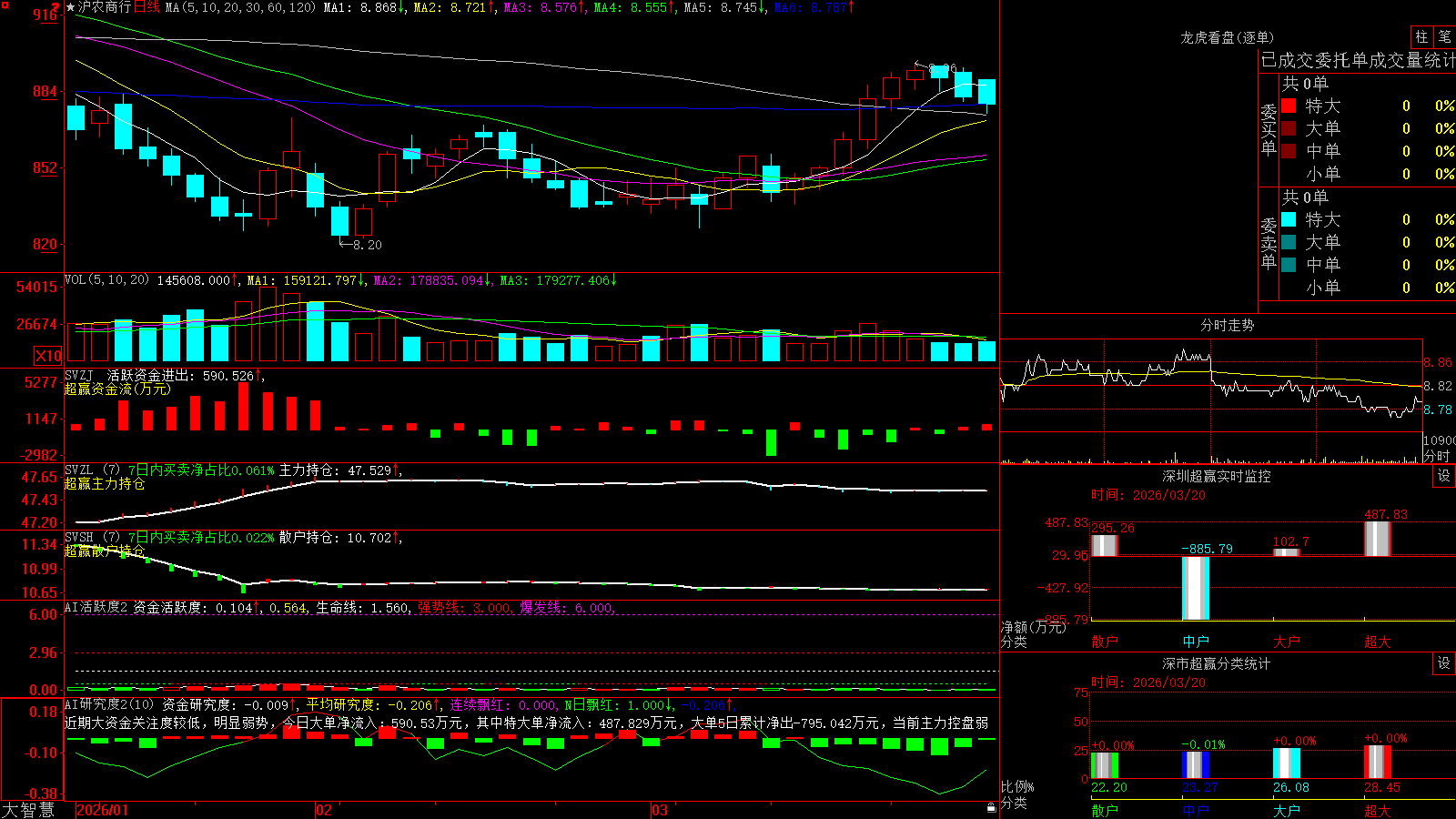
Task: Click the 时间: 2026/03/20 in 深圳超赢实时监控
Action: point(1148,495)
